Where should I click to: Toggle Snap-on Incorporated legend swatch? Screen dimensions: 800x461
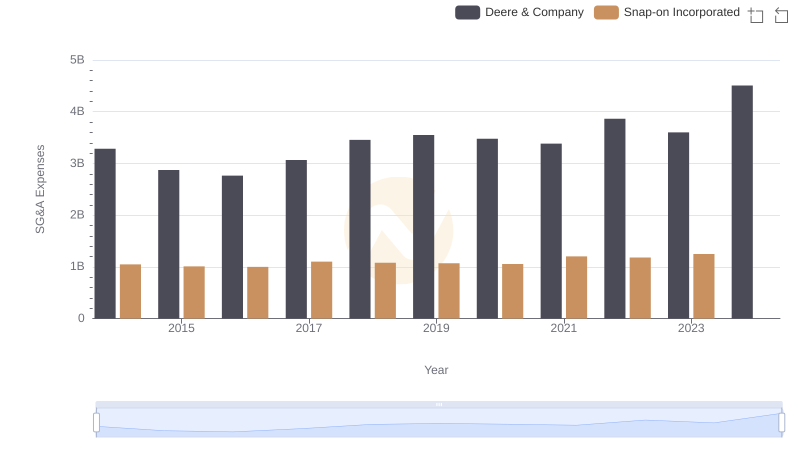pos(606,12)
